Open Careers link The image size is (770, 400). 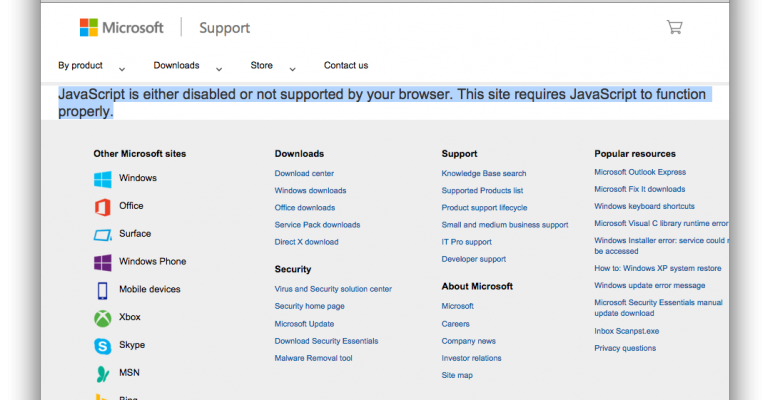point(455,324)
